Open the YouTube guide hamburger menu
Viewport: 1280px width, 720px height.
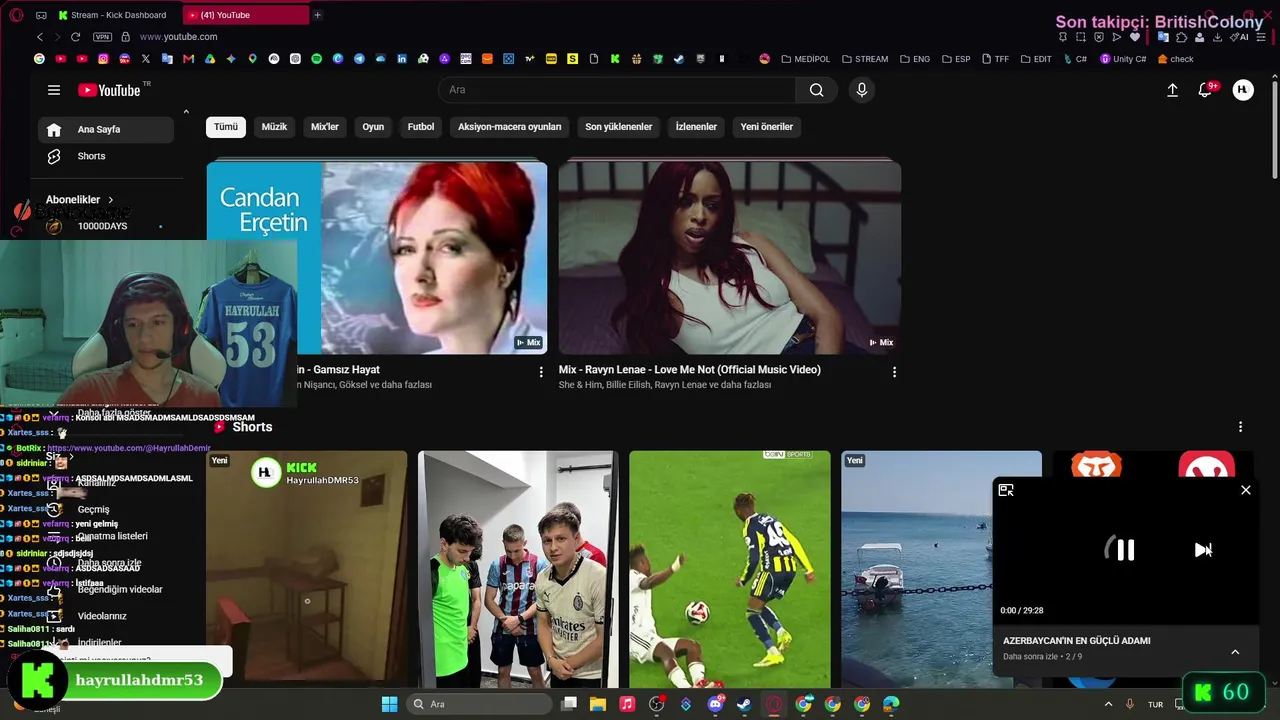pyautogui.click(x=54, y=90)
